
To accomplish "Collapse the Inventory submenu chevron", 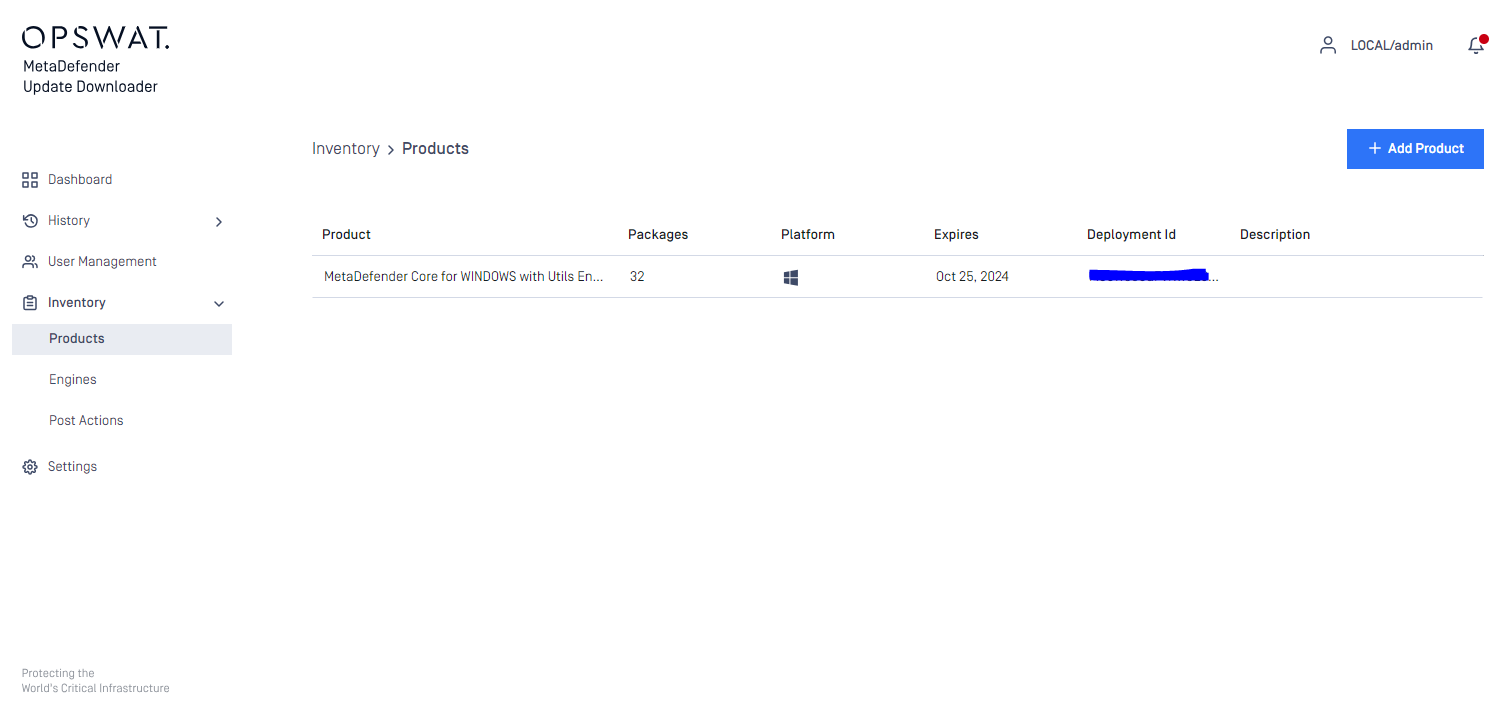I will tap(219, 304).
